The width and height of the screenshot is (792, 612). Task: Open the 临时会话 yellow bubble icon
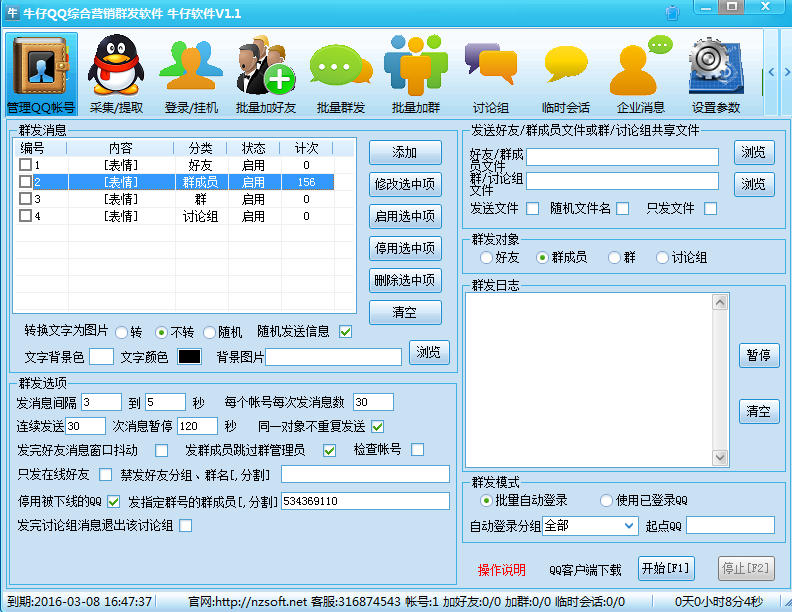coord(566,74)
